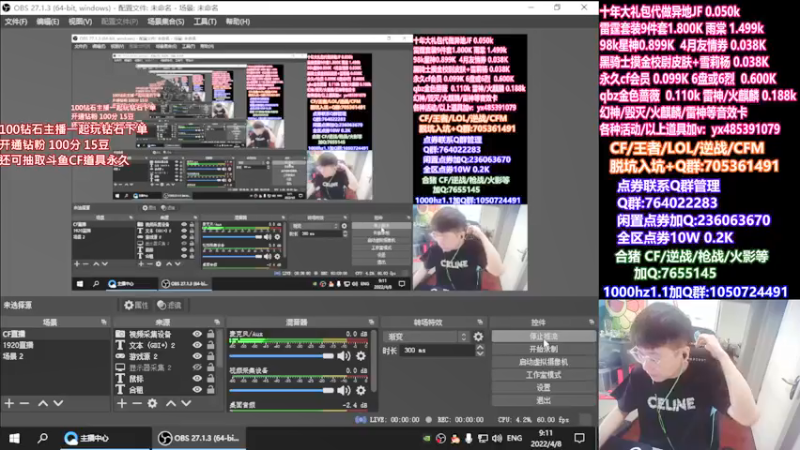Click 退出 to exit OBS

click(x=543, y=401)
